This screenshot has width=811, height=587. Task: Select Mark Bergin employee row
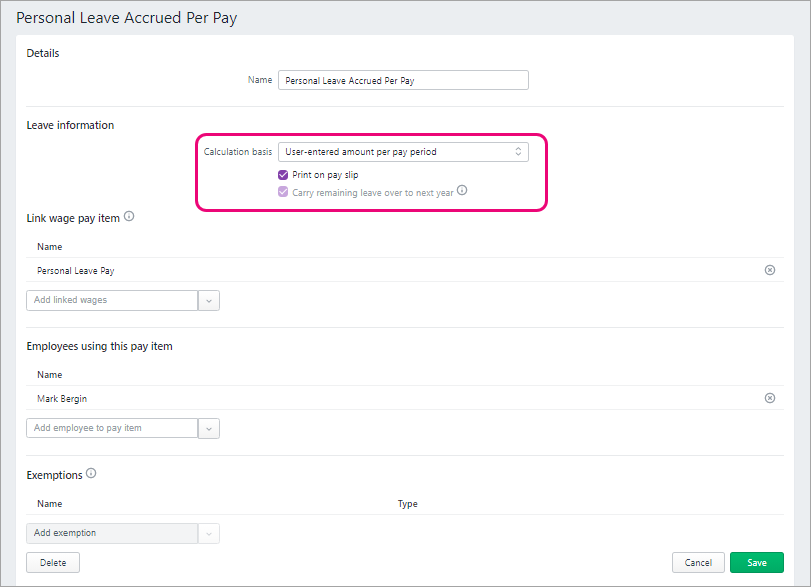click(64, 398)
